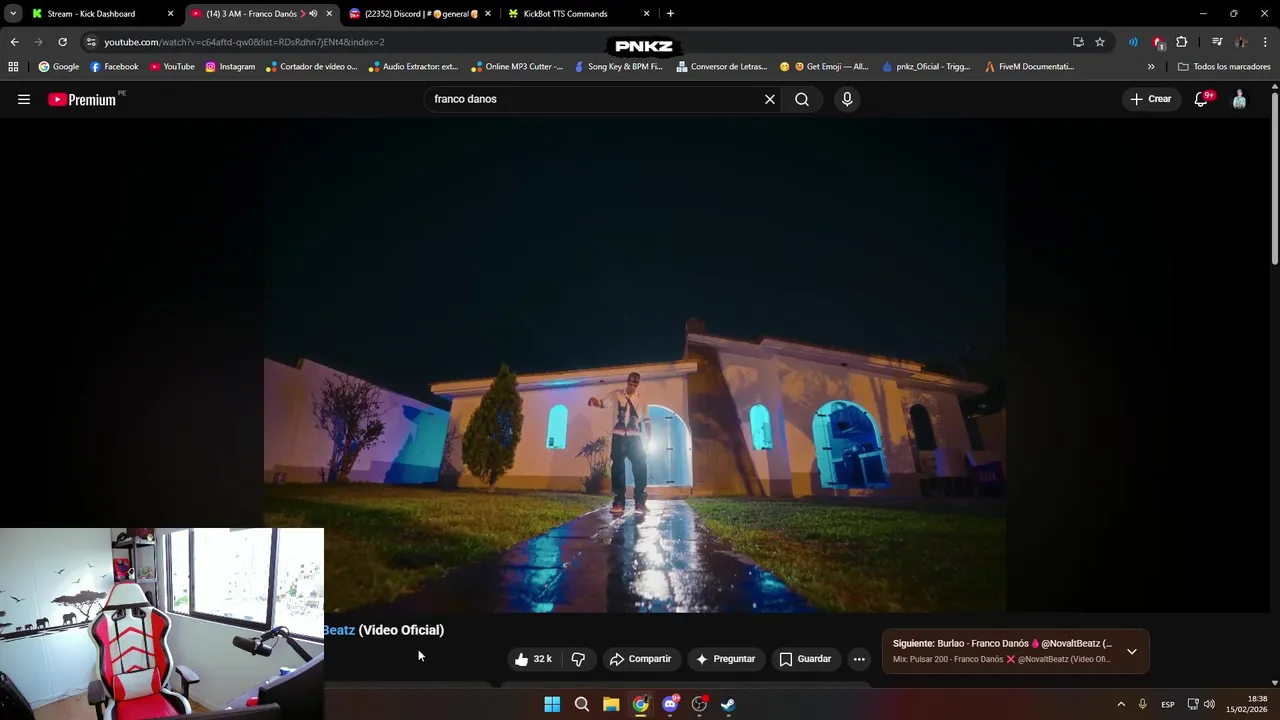Open the apps grid in bookmarks bar
Screen dimensions: 1280x720
pyautogui.click(x=13, y=67)
